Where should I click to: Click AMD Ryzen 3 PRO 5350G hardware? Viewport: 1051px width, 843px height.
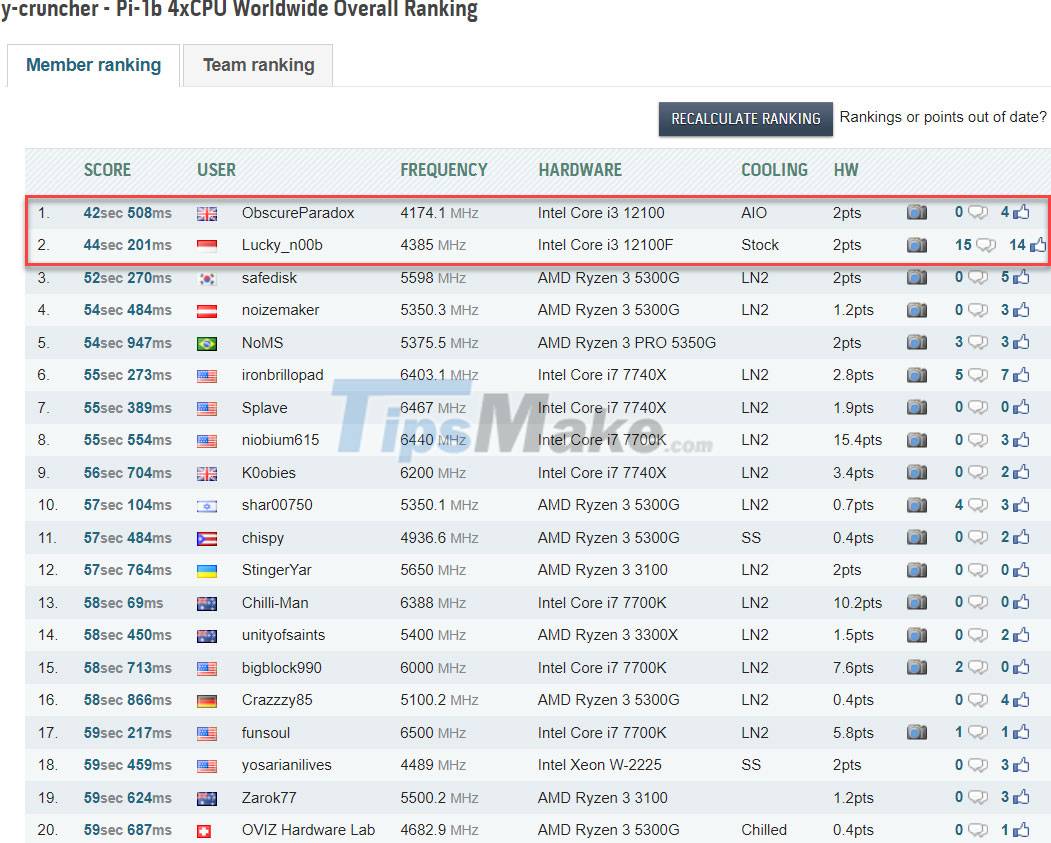pyautogui.click(x=627, y=343)
